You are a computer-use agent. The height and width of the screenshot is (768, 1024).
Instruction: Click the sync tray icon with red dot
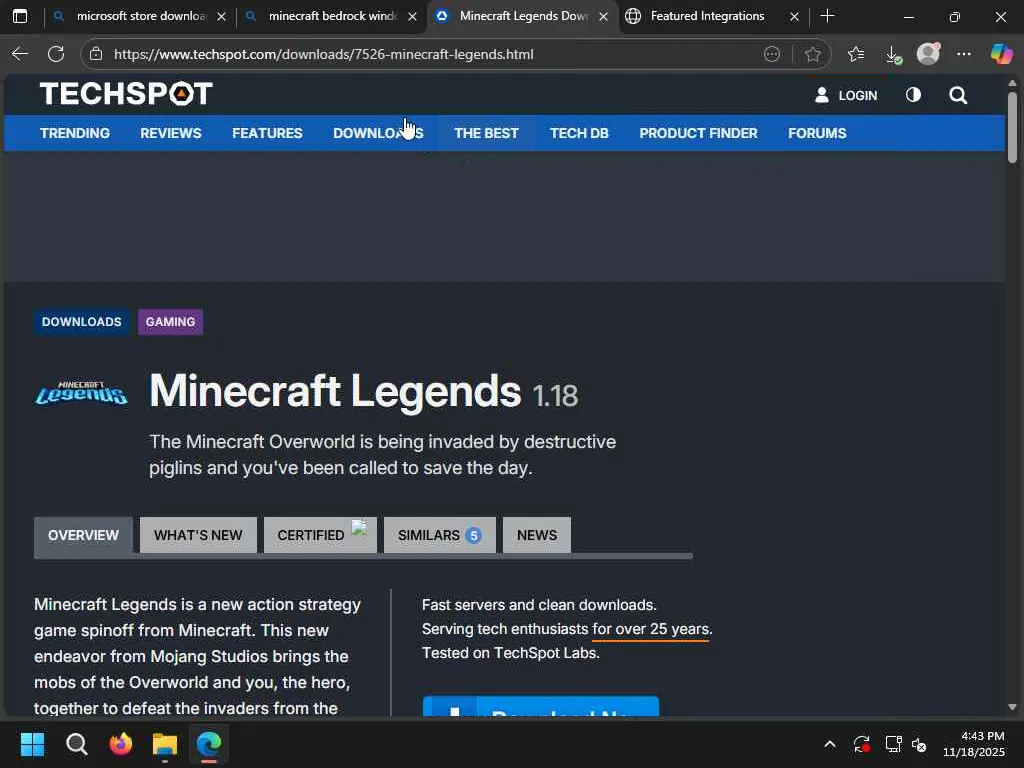coord(861,744)
